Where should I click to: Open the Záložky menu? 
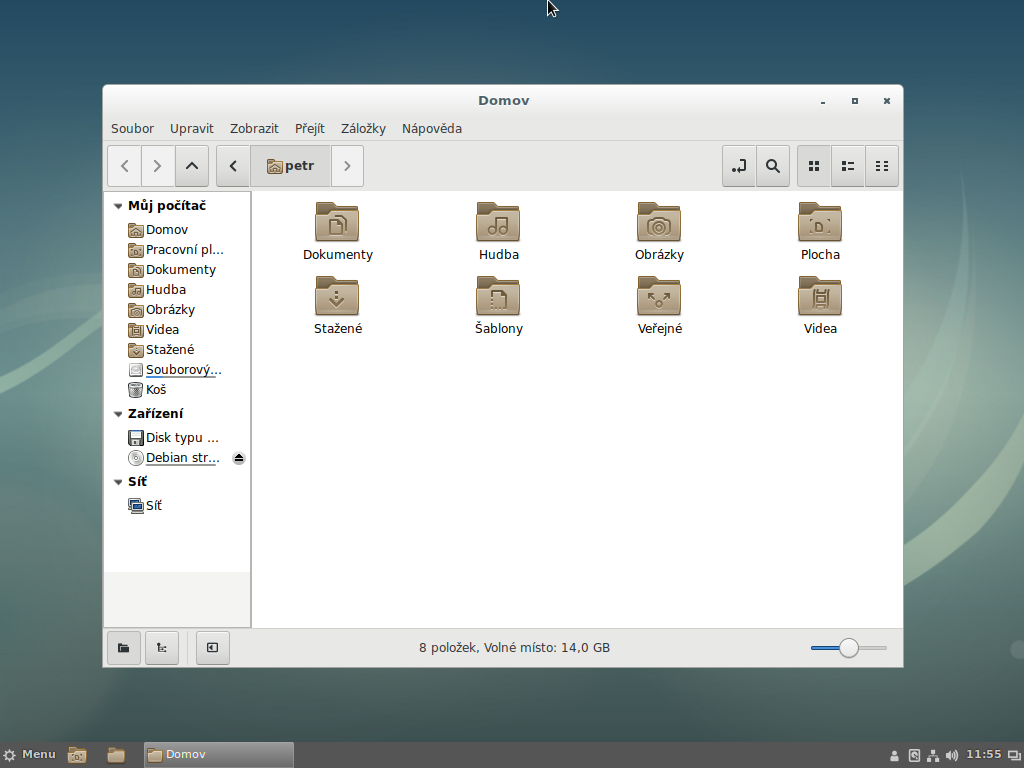(x=363, y=128)
